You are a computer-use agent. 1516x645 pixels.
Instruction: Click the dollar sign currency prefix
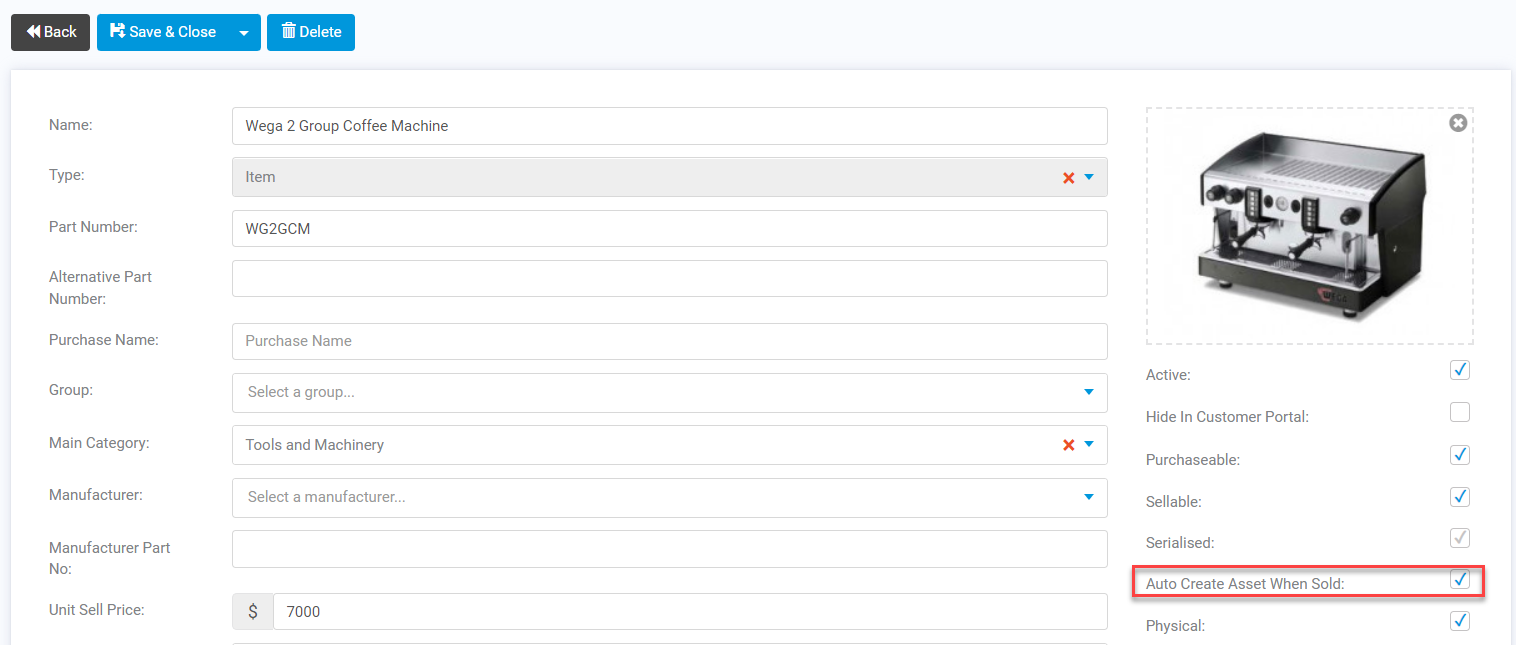click(252, 611)
